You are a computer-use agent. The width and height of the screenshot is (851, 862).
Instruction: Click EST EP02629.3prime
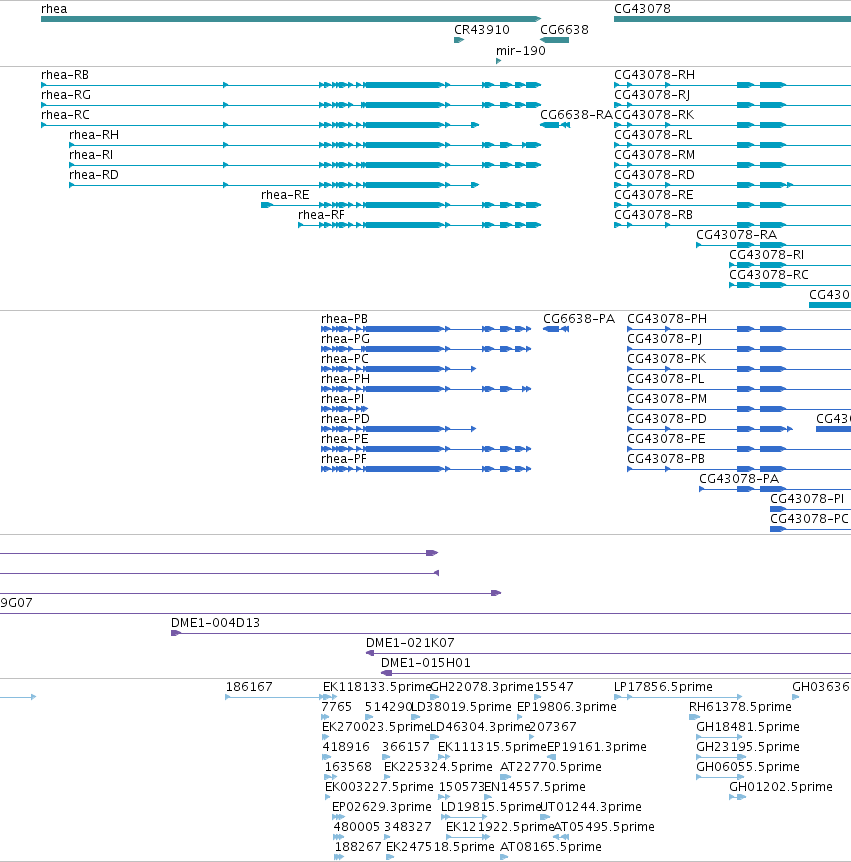coord(338,817)
